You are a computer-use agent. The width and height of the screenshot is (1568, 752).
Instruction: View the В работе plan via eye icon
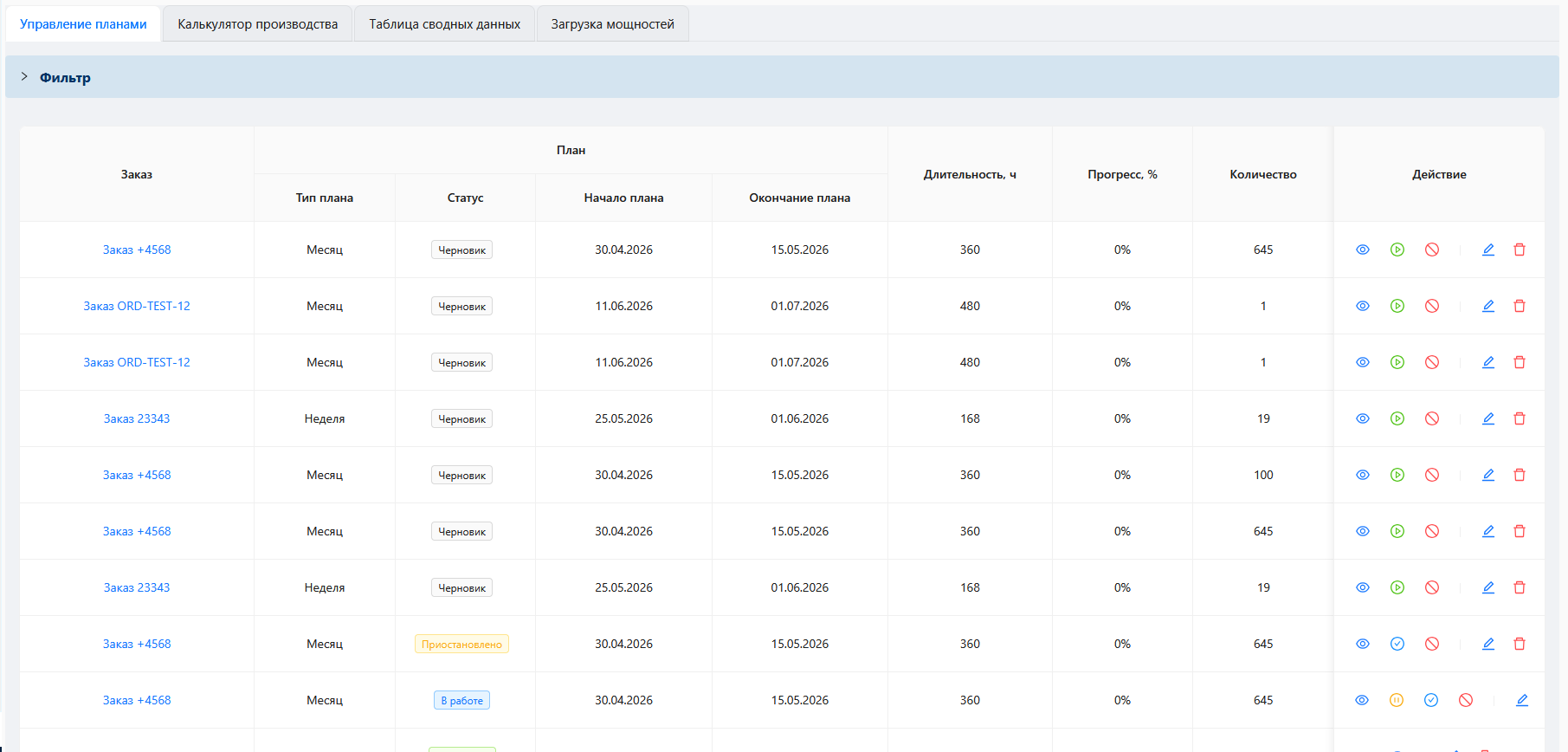pyautogui.click(x=1362, y=700)
